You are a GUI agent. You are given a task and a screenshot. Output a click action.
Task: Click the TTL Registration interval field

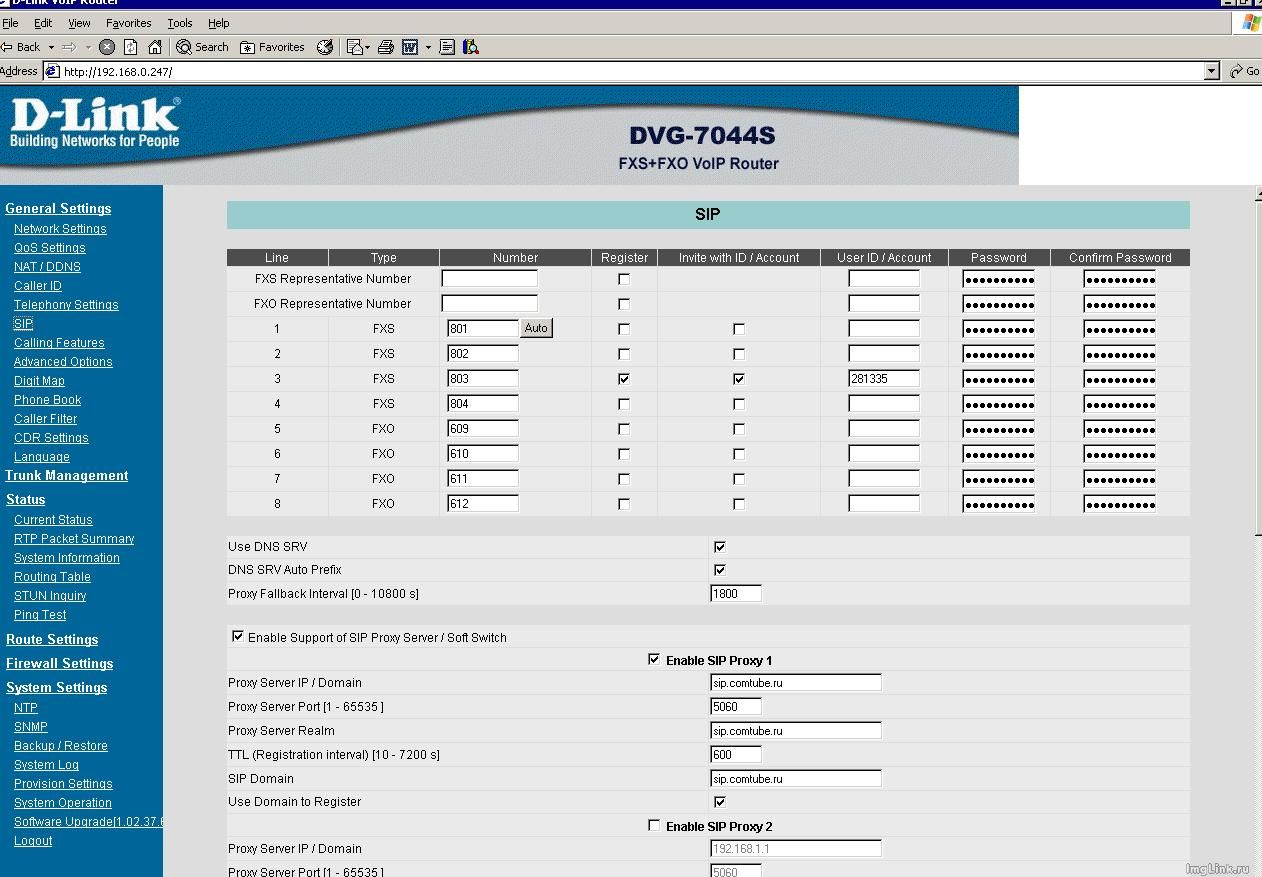click(736, 755)
